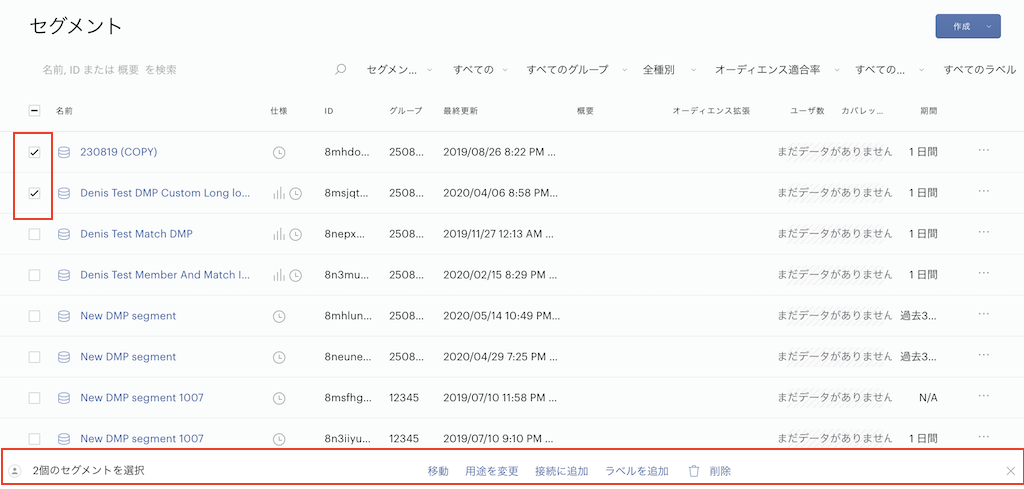Image resolution: width=1024 pixels, height=489 pixels.
Task: Open the 全種別 type dropdown
Action: pyautogui.click(x=669, y=69)
